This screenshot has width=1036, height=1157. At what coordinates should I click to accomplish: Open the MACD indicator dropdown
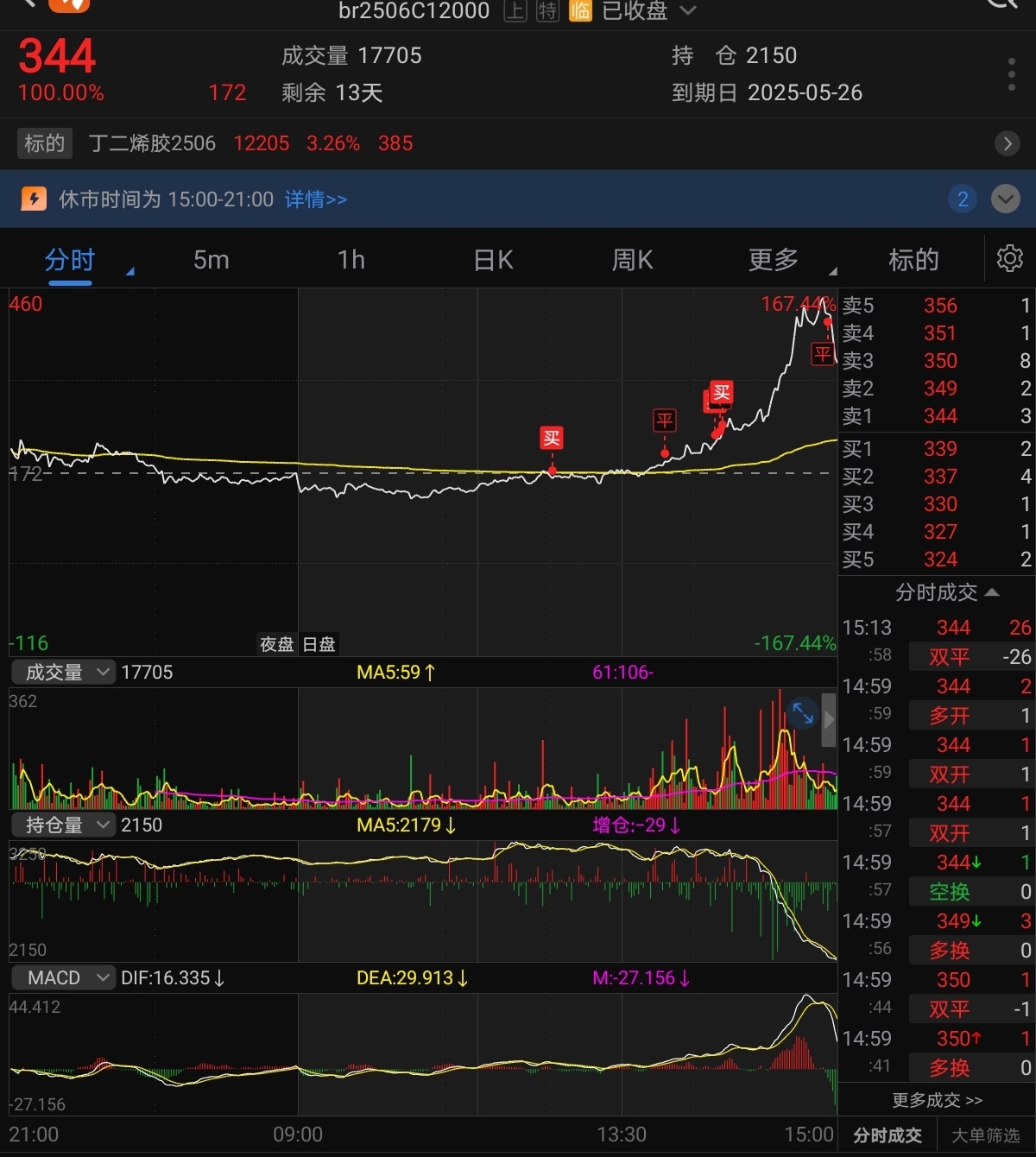(63, 977)
